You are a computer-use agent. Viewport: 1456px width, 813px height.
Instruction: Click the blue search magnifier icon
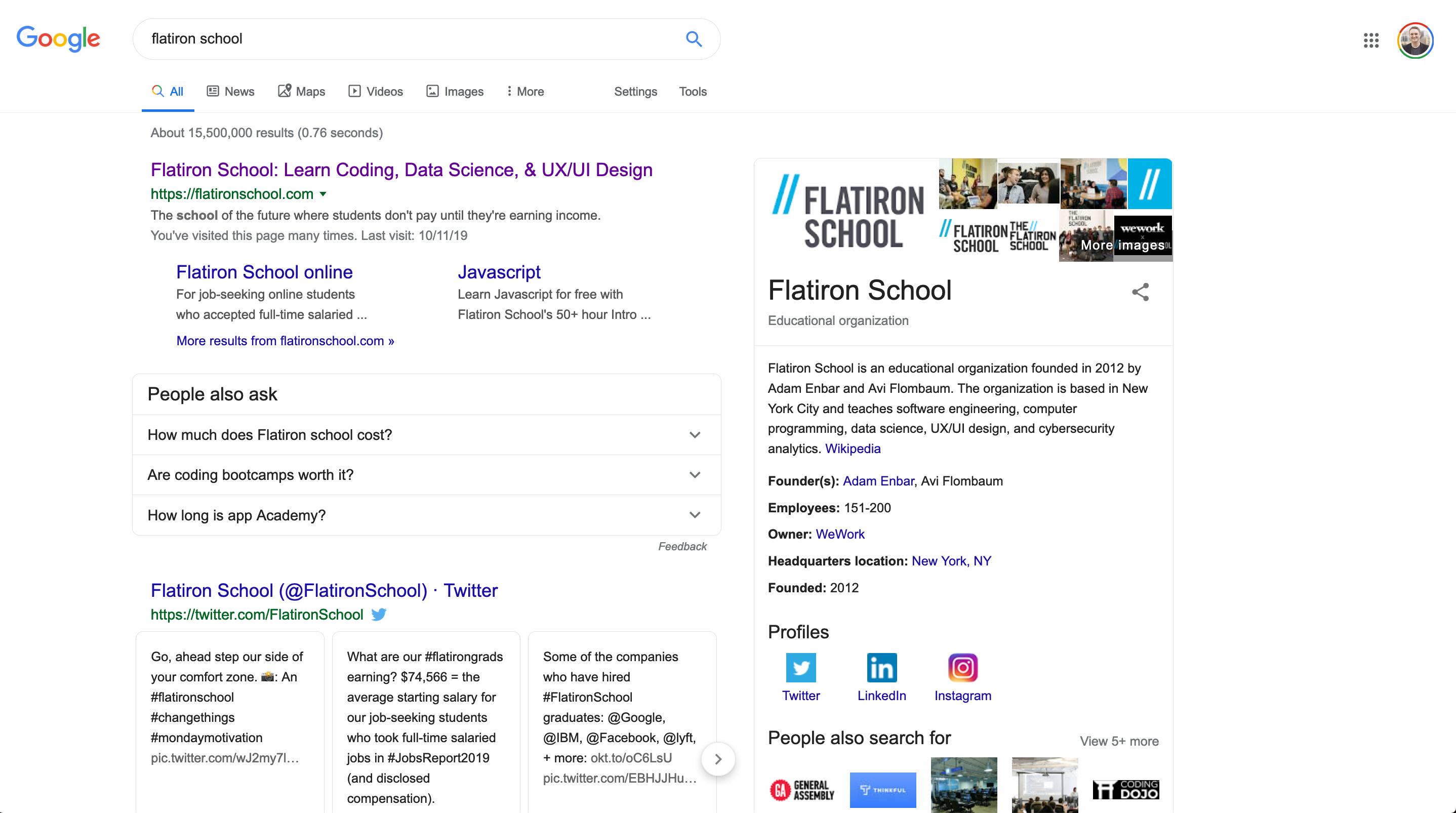pyautogui.click(x=694, y=38)
